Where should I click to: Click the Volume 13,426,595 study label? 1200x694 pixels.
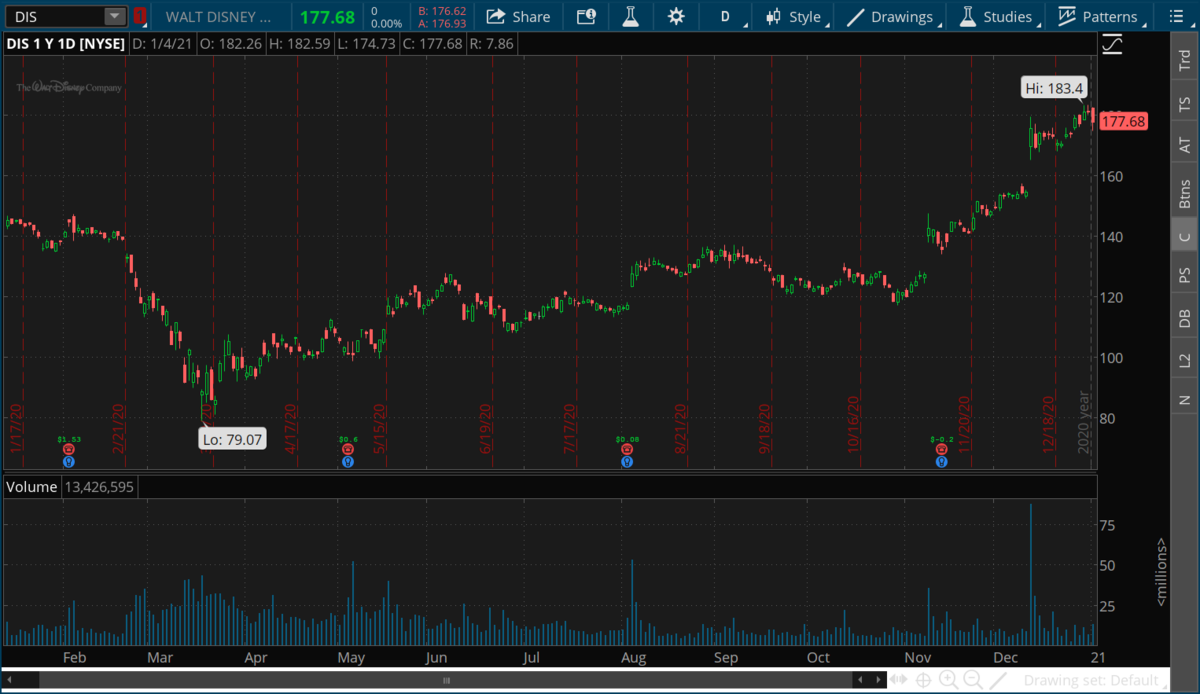(70, 487)
